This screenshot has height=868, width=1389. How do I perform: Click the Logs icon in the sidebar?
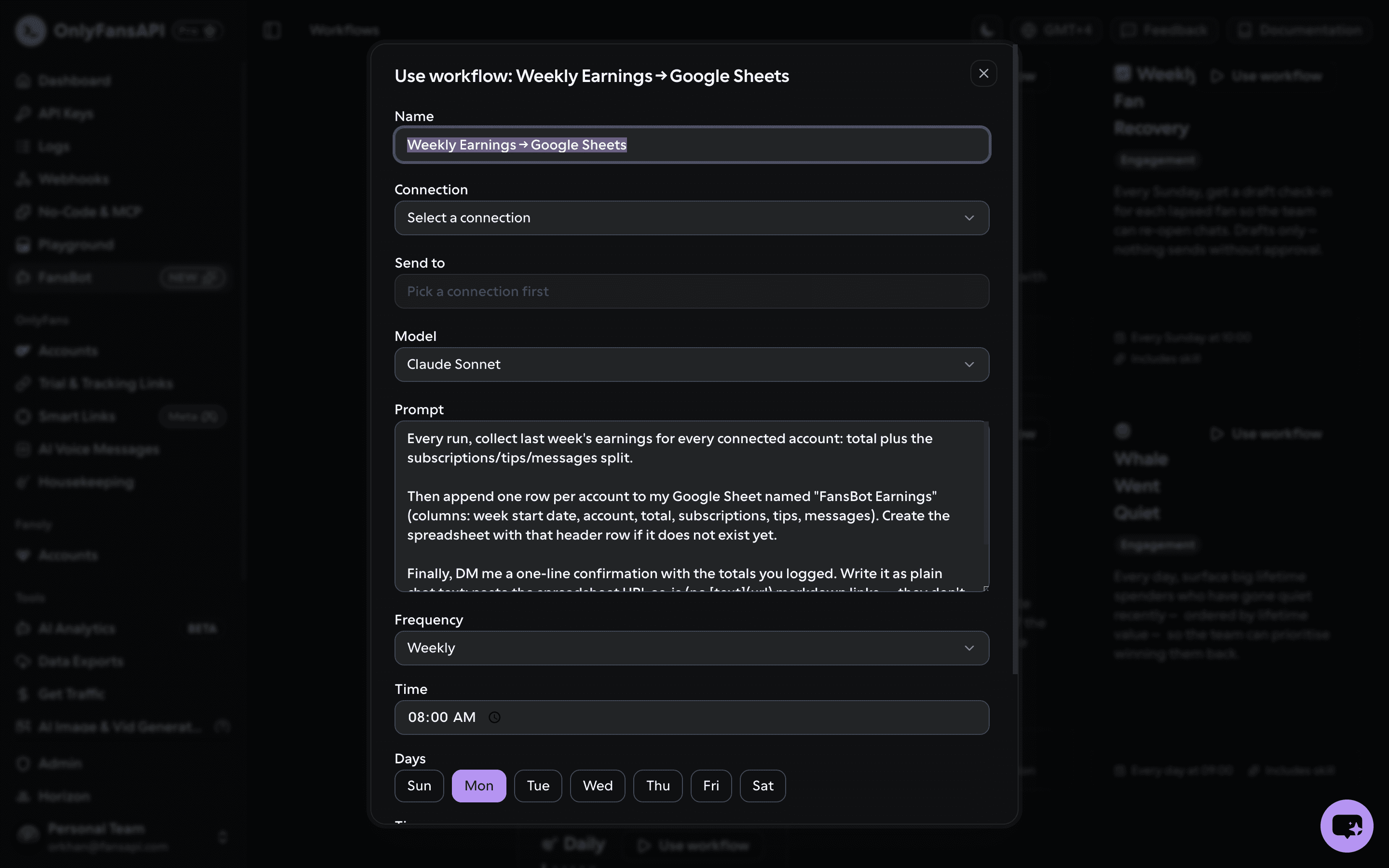(23, 147)
